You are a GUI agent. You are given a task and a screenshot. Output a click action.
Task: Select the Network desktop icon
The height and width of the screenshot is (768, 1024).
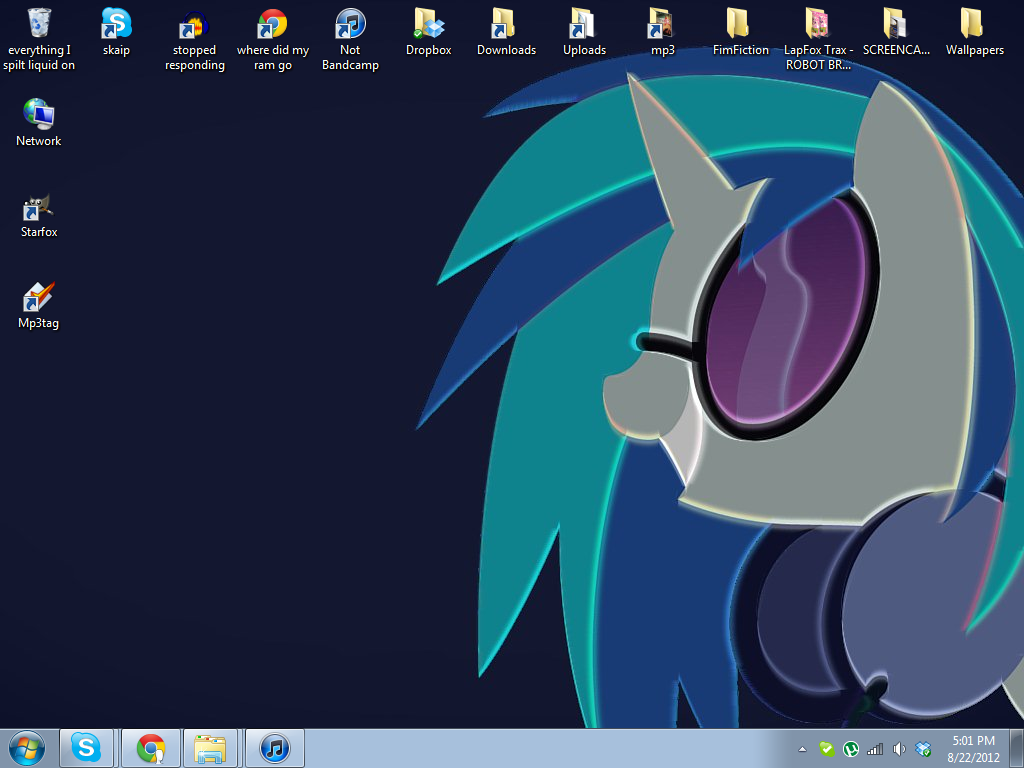(39, 115)
